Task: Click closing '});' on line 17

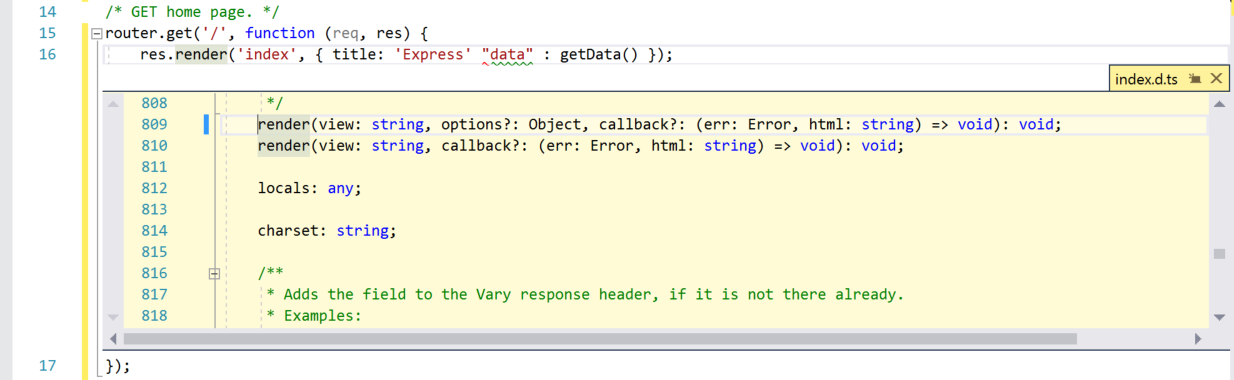Action: coord(118,365)
